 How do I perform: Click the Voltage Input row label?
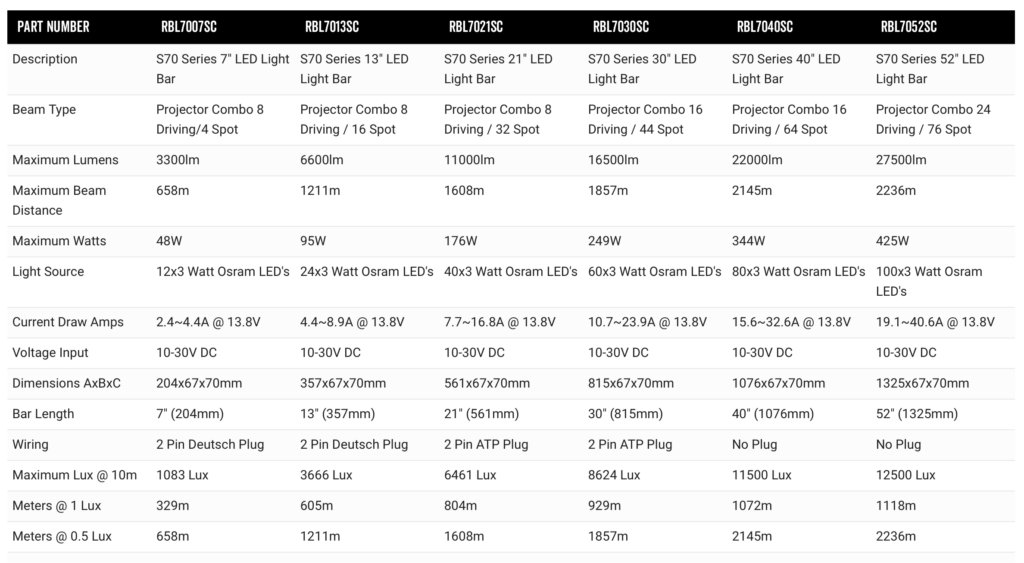tap(50, 353)
